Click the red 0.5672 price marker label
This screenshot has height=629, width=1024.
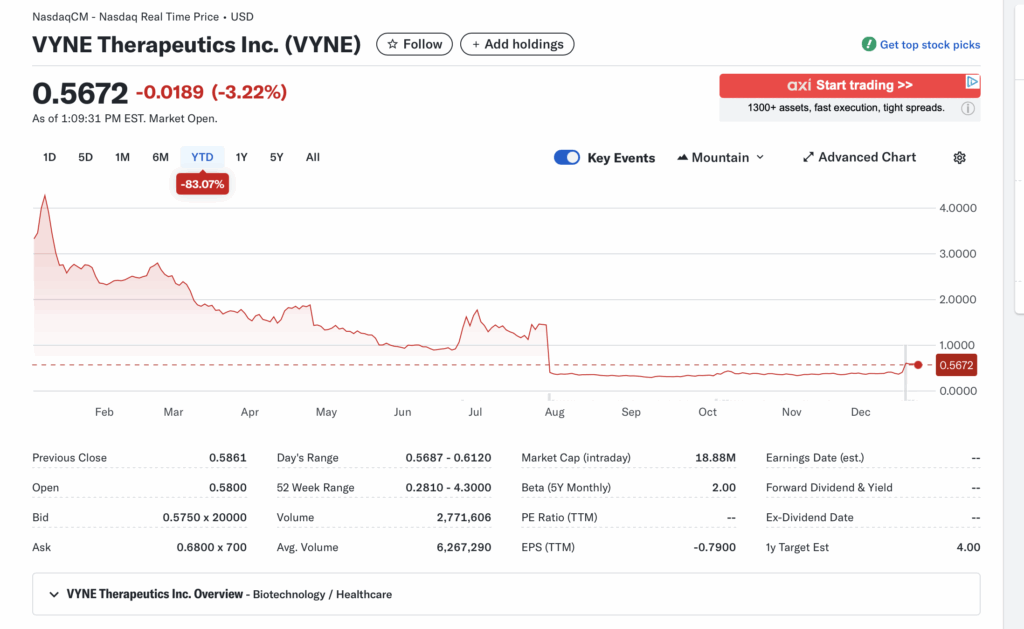coord(955,365)
